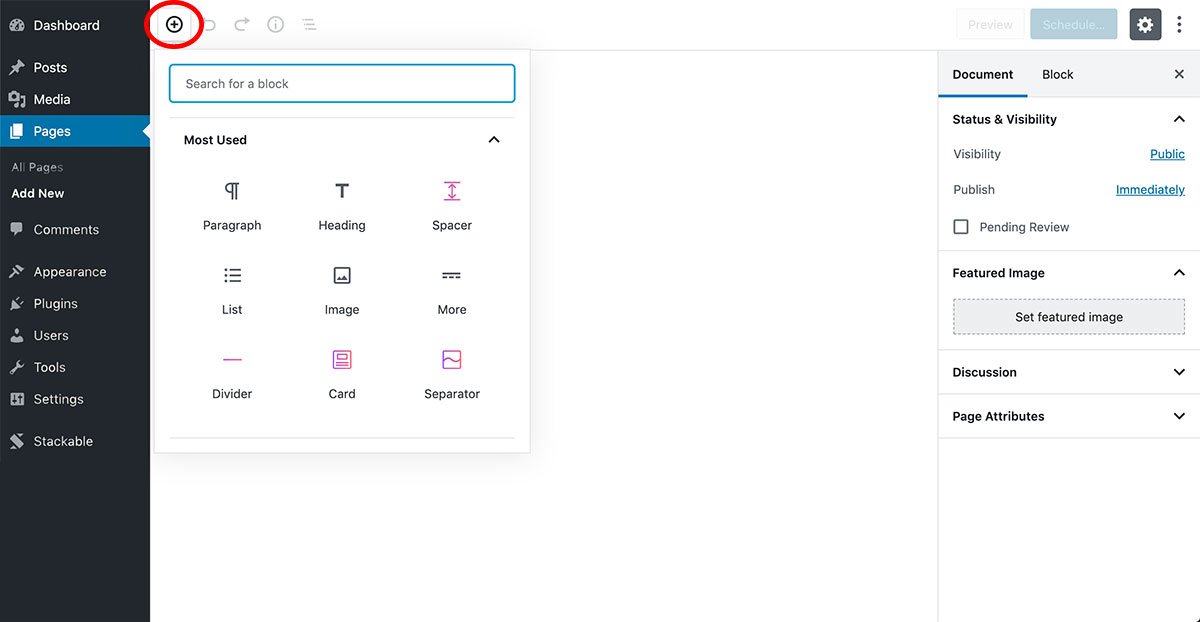
Task: Click Set featured image button
Action: pyautogui.click(x=1069, y=317)
